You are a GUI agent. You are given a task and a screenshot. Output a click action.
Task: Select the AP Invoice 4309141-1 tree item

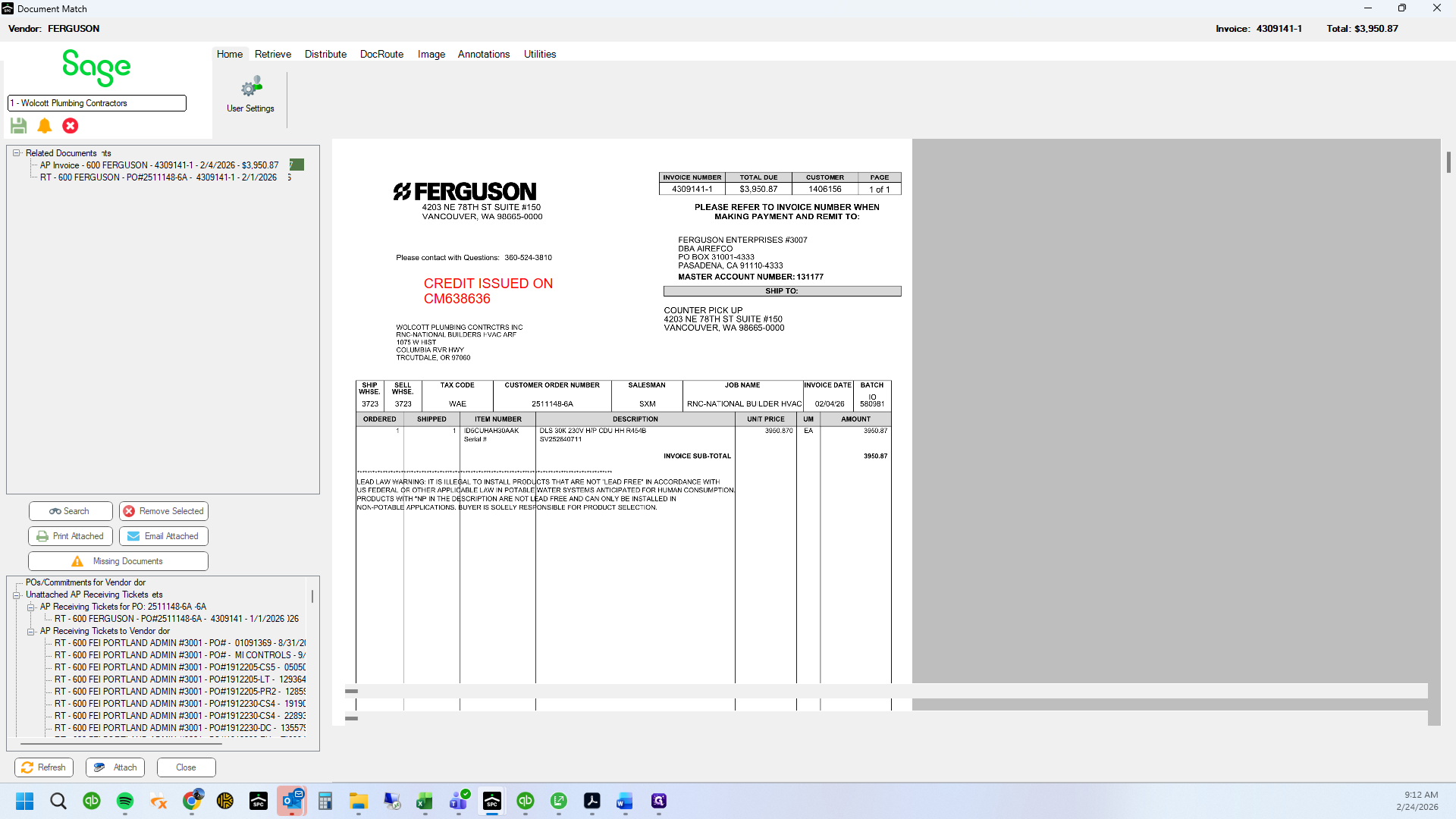(159, 165)
